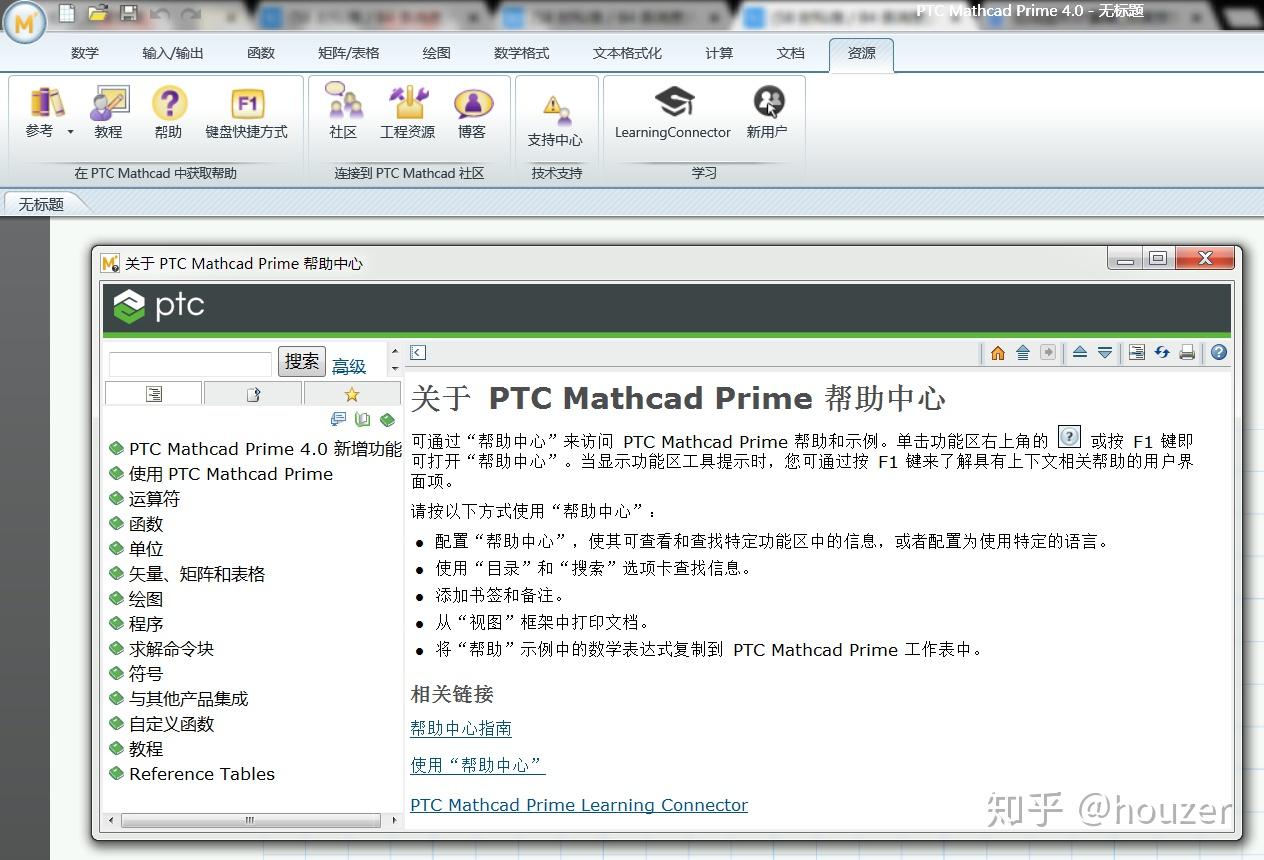Switch to the 文本格式化 ribbon tab

click(627, 53)
